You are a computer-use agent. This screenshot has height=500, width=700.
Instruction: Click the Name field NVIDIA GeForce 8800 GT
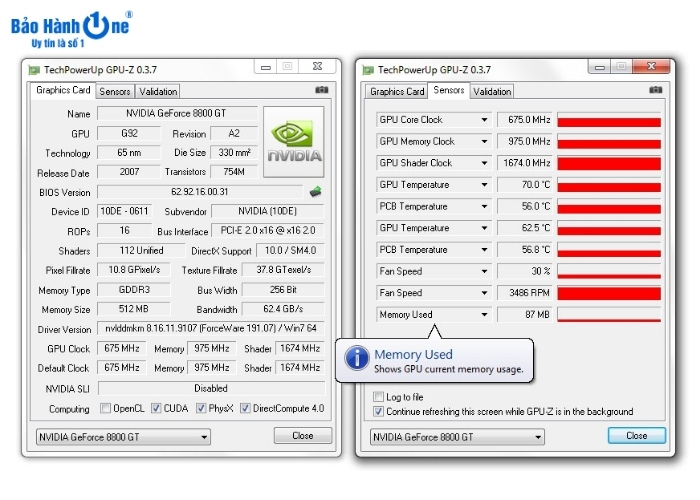click(x=177, y=113)
